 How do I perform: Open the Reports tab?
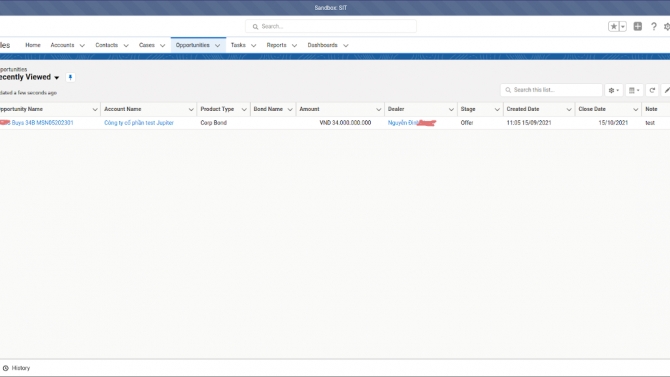(276, 45)
